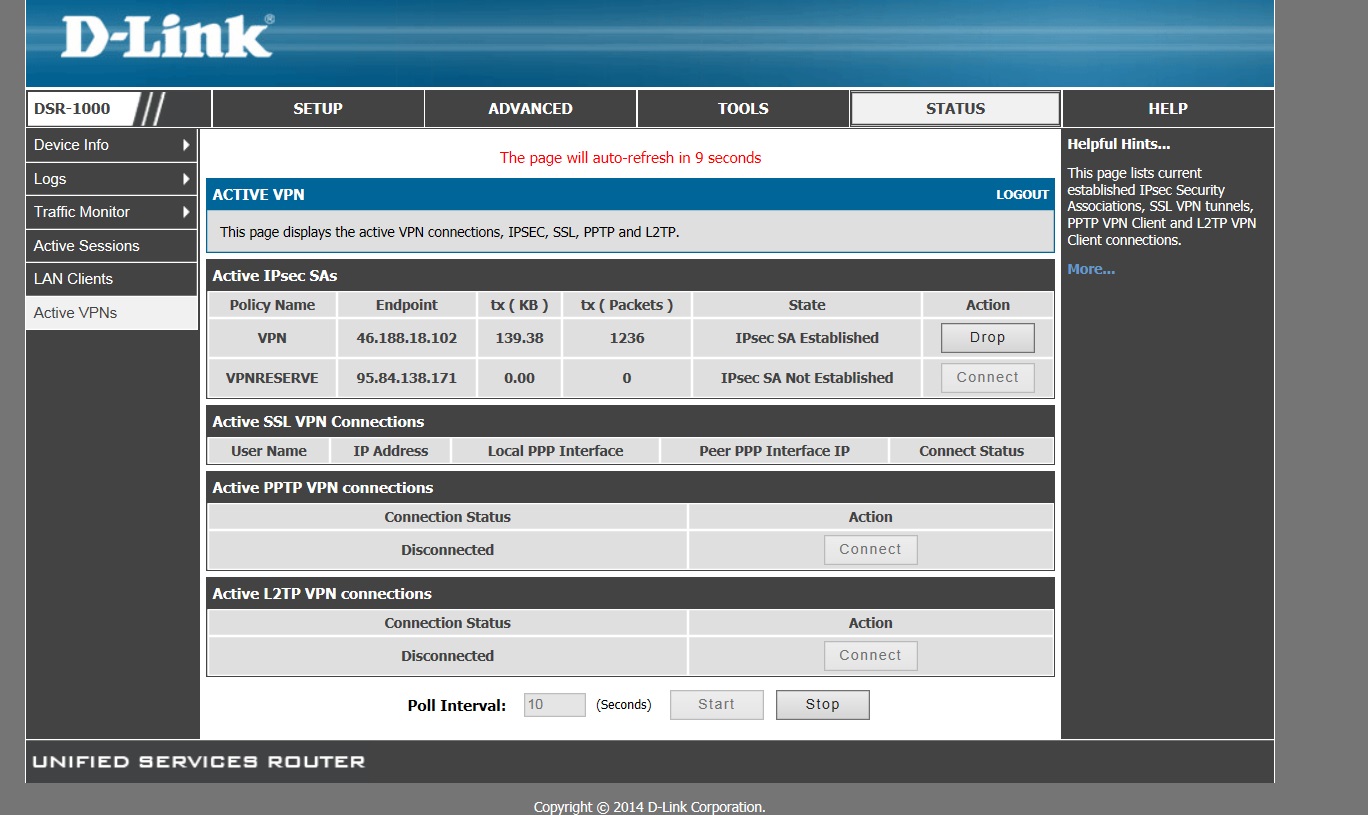The height and width of the screenshot is (815, 1368).
Task: Connect the VPNRESERVE IPsec policy
Action: click(987, 378)
